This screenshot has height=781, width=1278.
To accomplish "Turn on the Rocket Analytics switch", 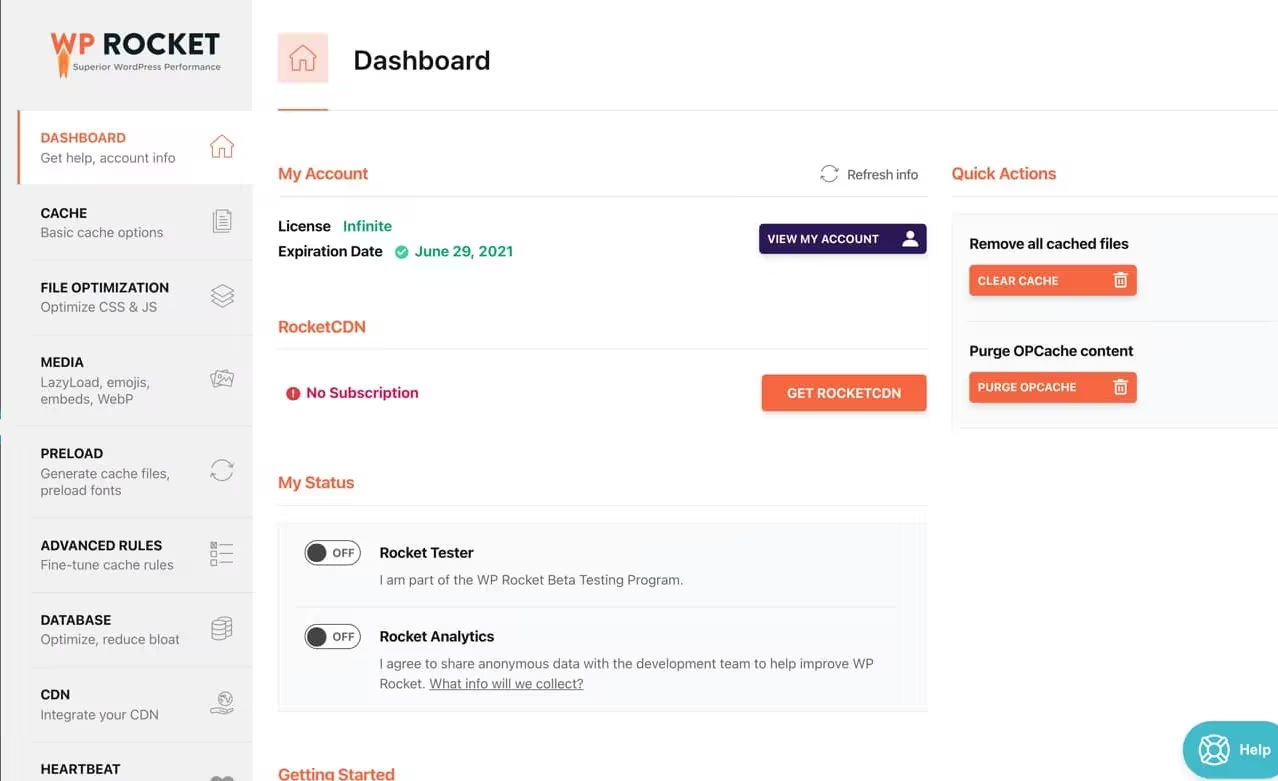I will click(x=332, y=637).
